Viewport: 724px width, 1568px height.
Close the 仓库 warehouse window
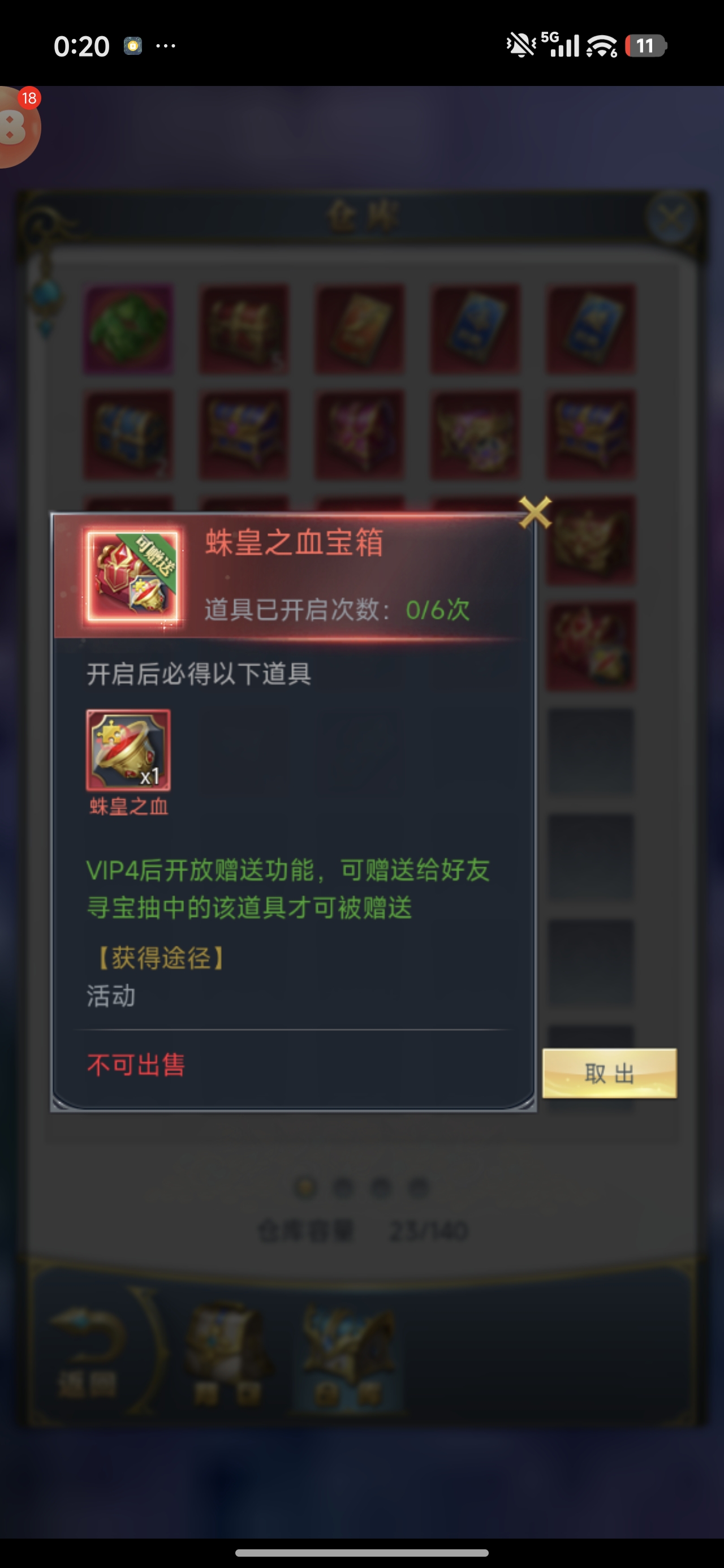tap(671, 217)
